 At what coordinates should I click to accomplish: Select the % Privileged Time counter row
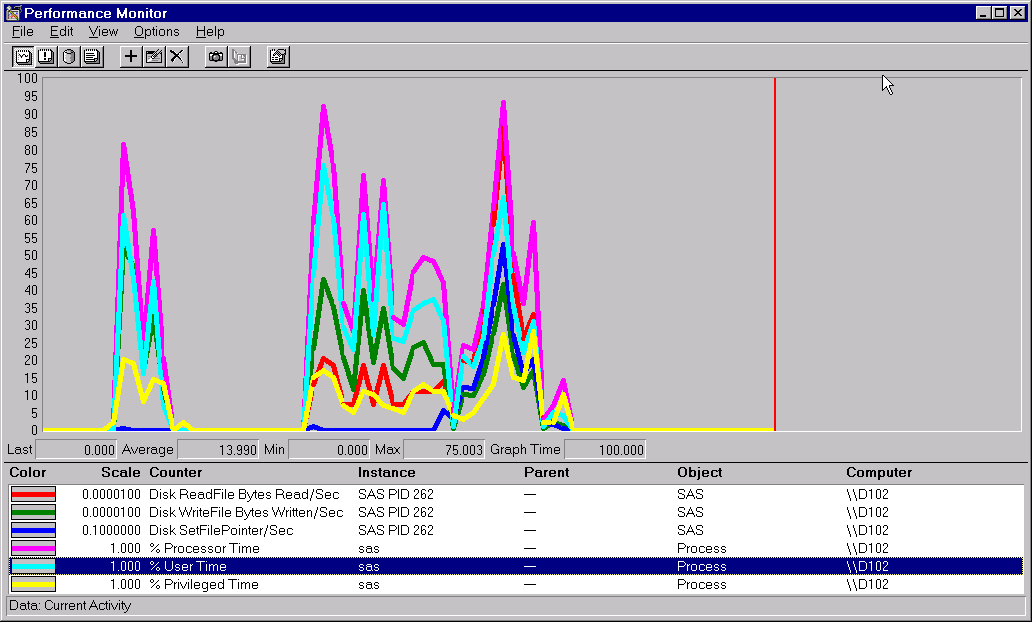coord(204,584)
